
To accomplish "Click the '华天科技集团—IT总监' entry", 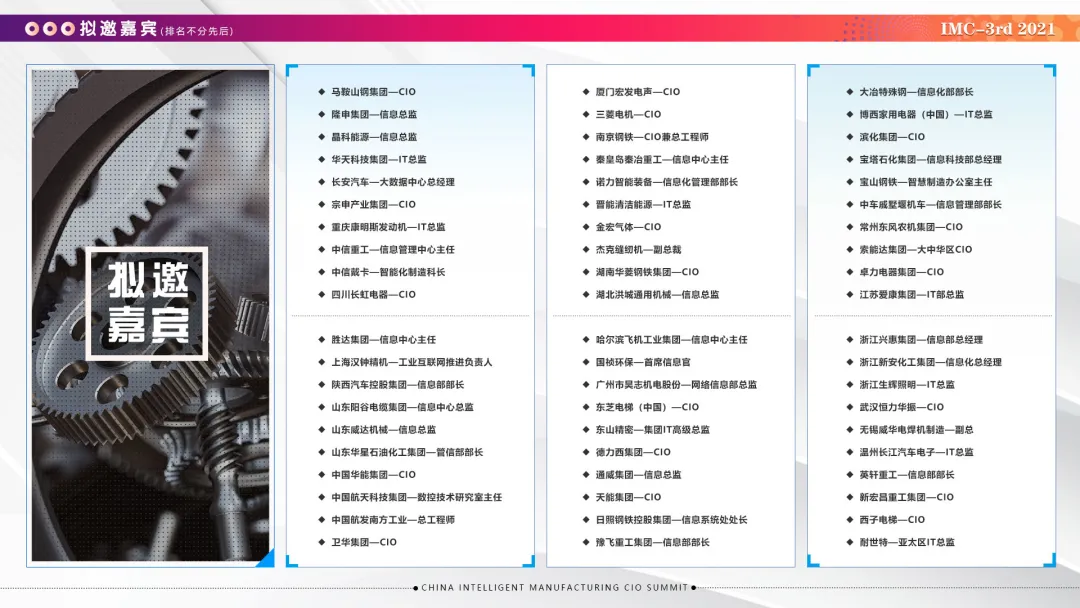I will click(379, 159).
